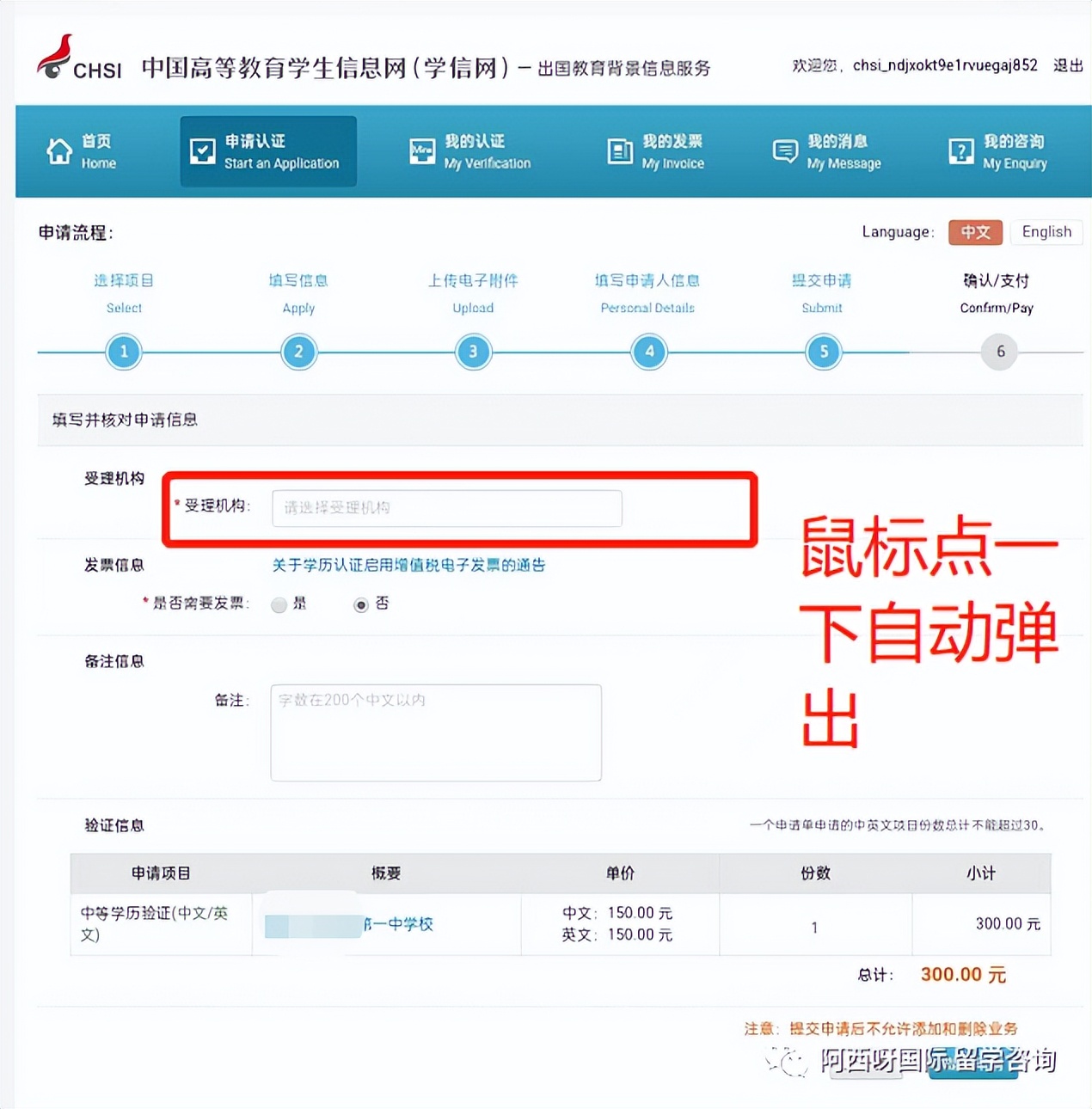1092x1109 pixels.
Task: Open the VAT e-invoice notice link
Action: click(408, 565)
